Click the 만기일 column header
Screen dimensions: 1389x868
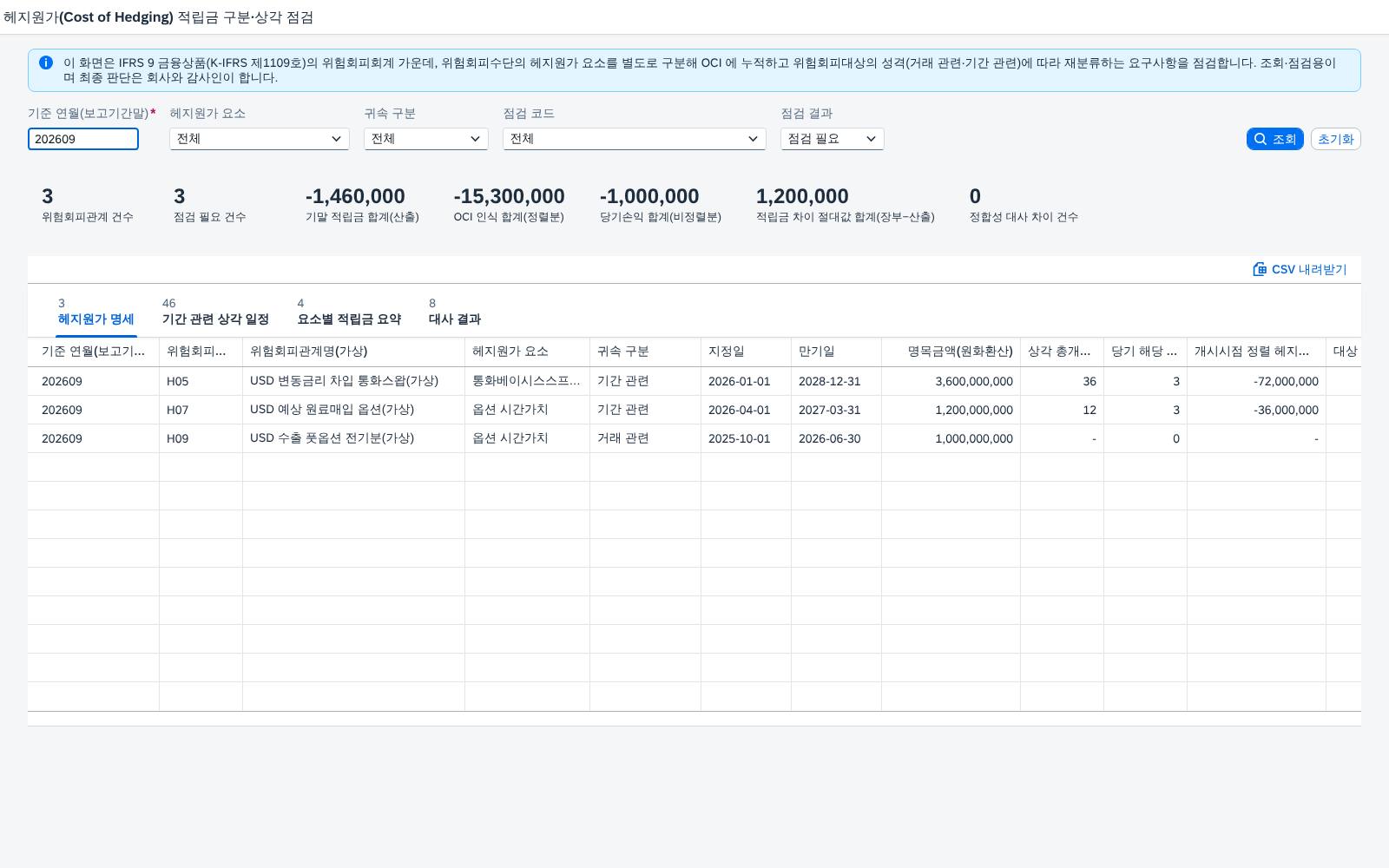(x=837, y=352)
